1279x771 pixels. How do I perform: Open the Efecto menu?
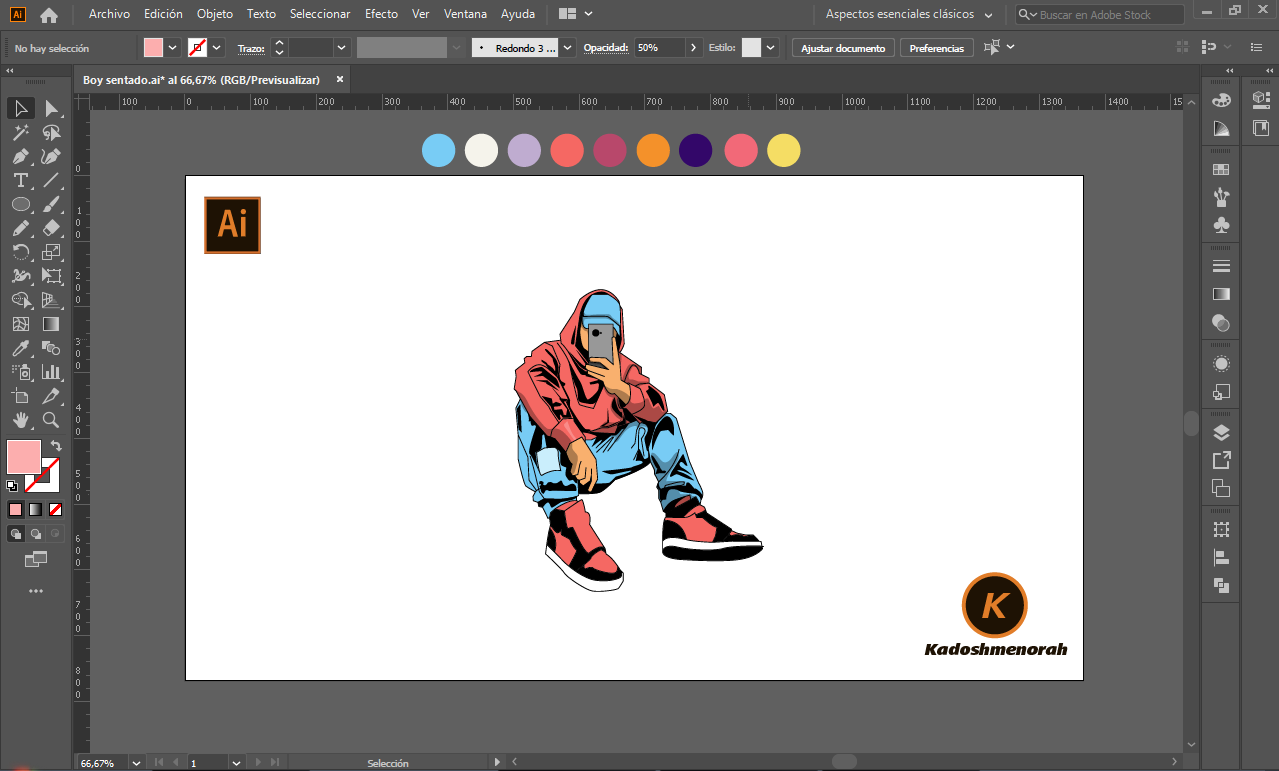[x=381, y=14]
